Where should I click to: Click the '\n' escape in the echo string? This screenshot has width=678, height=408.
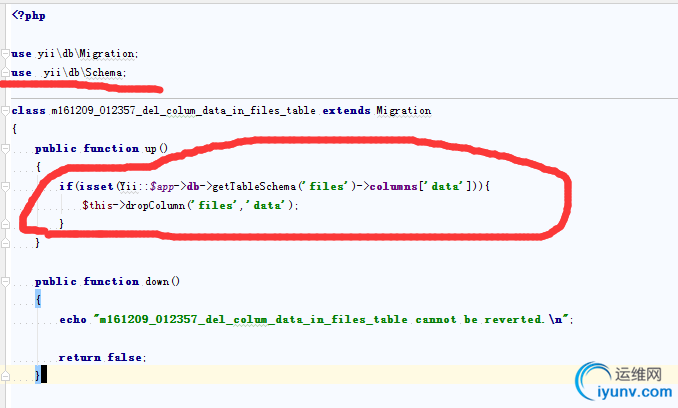pyautogui.click(x=556, y=319)
